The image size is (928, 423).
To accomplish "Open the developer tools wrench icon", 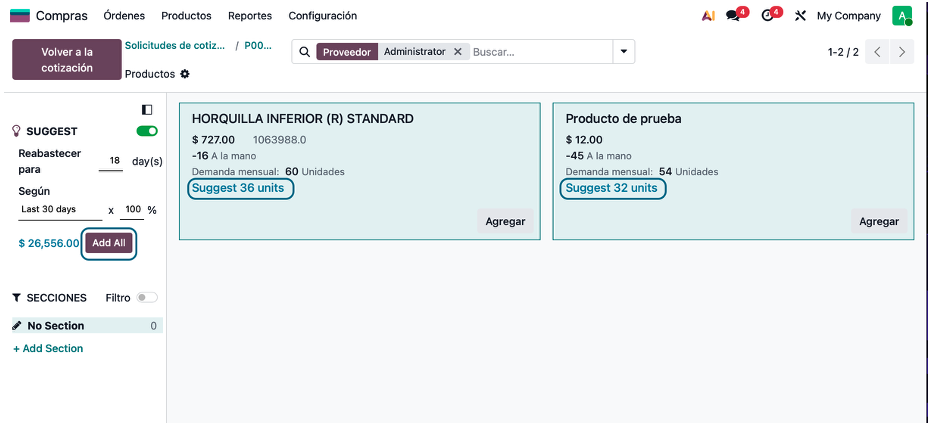I will pos(800,16).
